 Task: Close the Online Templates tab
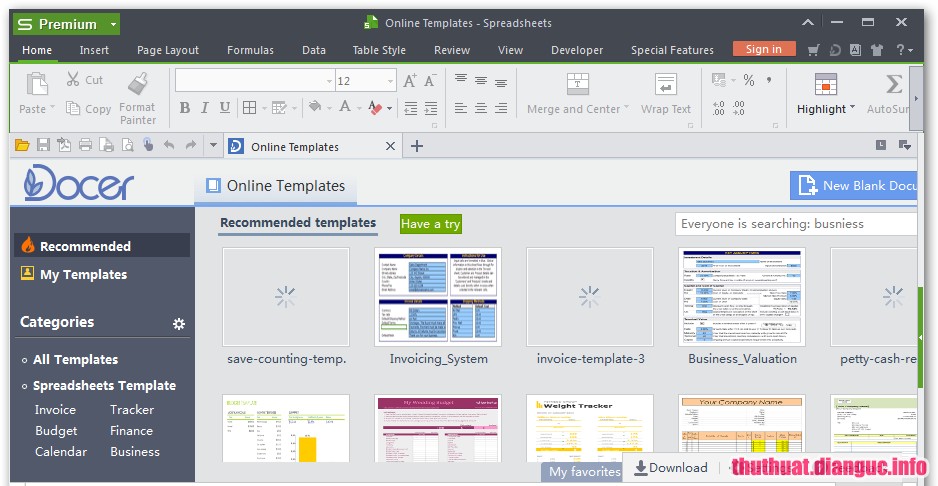pos(390,146)
